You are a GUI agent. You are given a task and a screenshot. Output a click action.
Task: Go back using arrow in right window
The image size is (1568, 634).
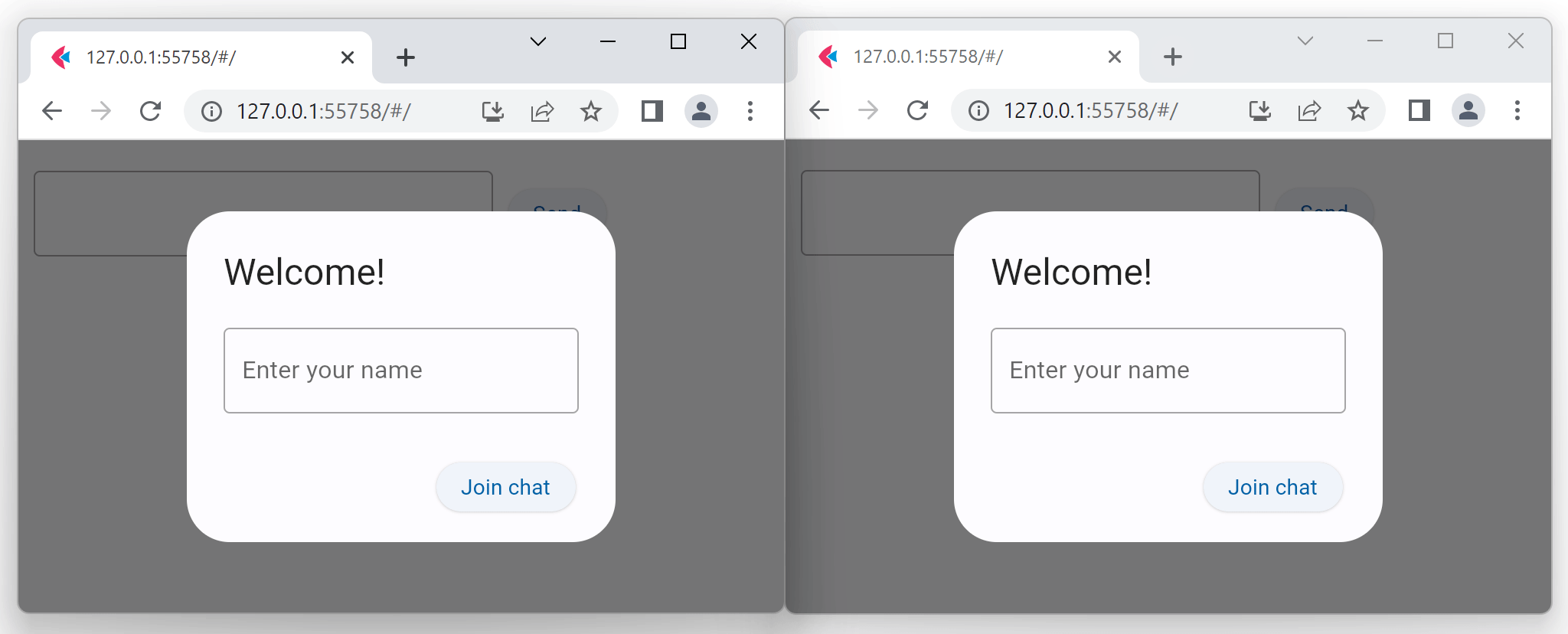point(819,111)
